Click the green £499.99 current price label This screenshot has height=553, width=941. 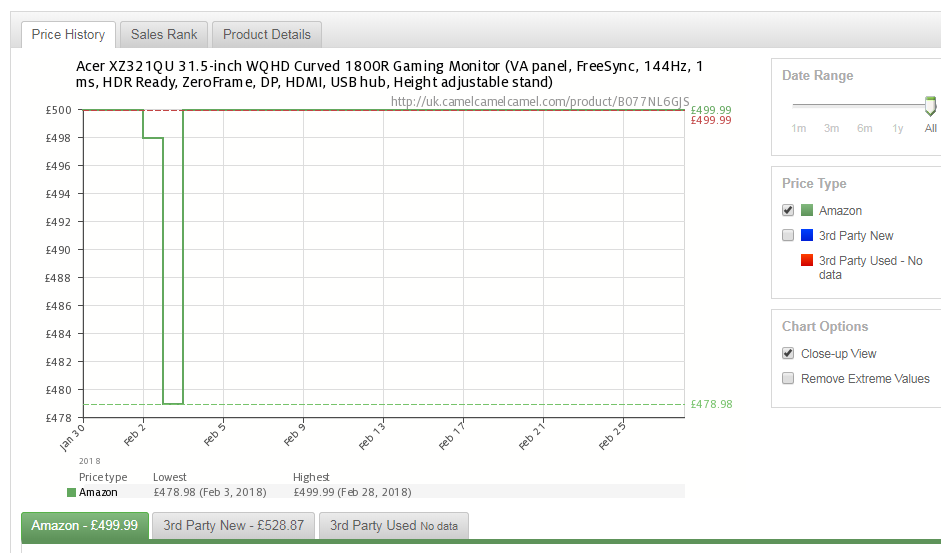711,110
